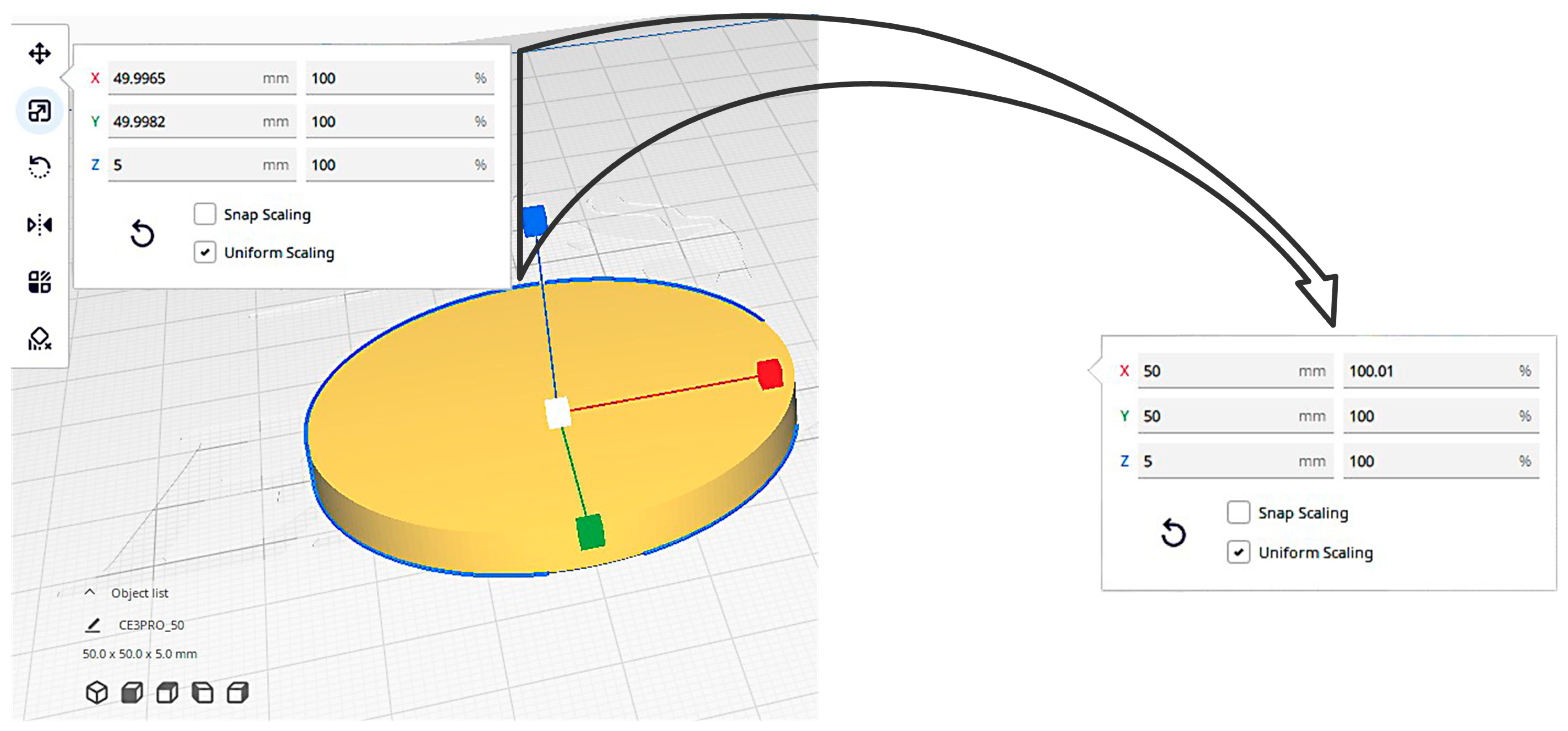Enable Snap Scaling checkbox in right panel

[x=1238, y=512]
